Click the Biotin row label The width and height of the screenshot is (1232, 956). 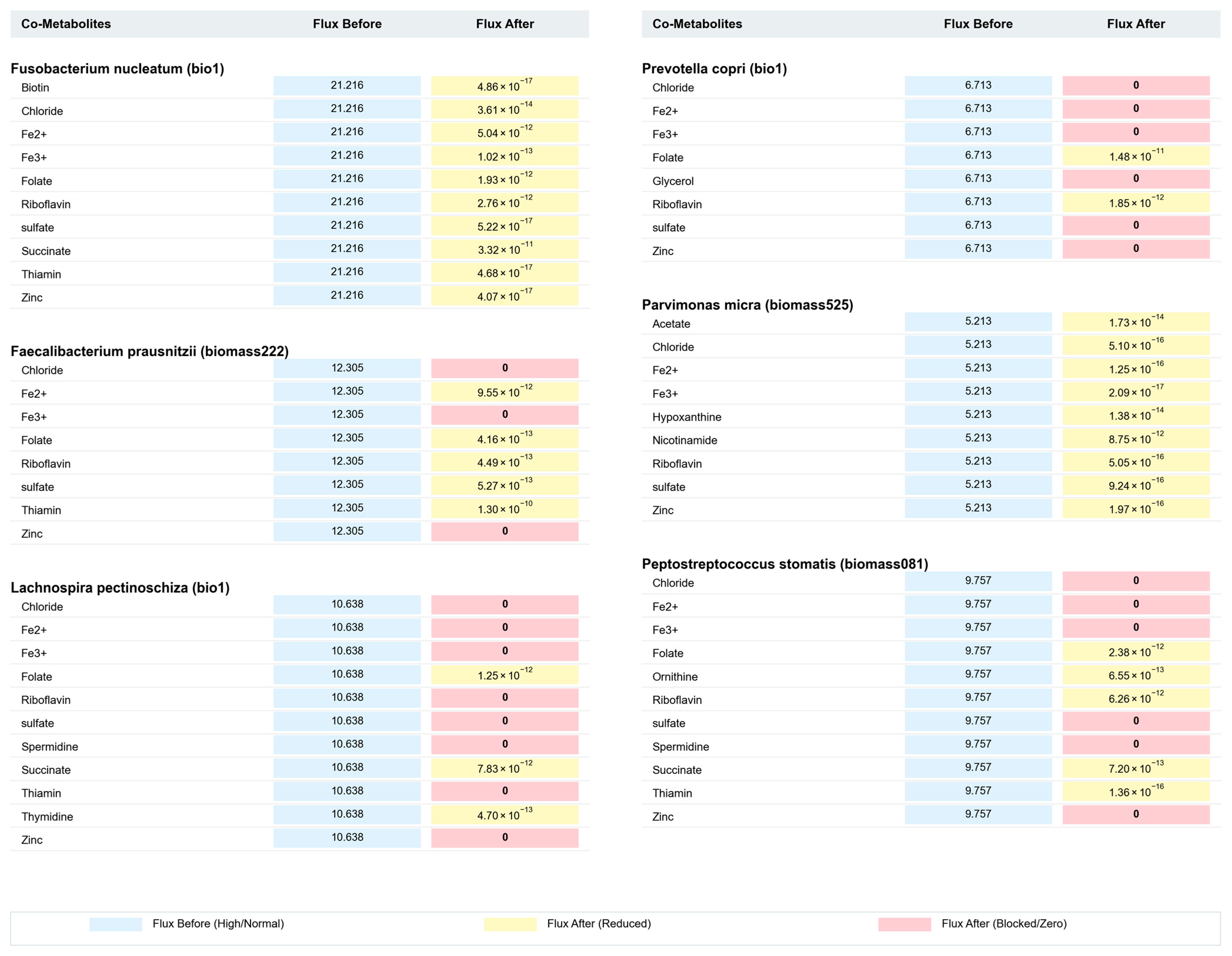point(35,87)
